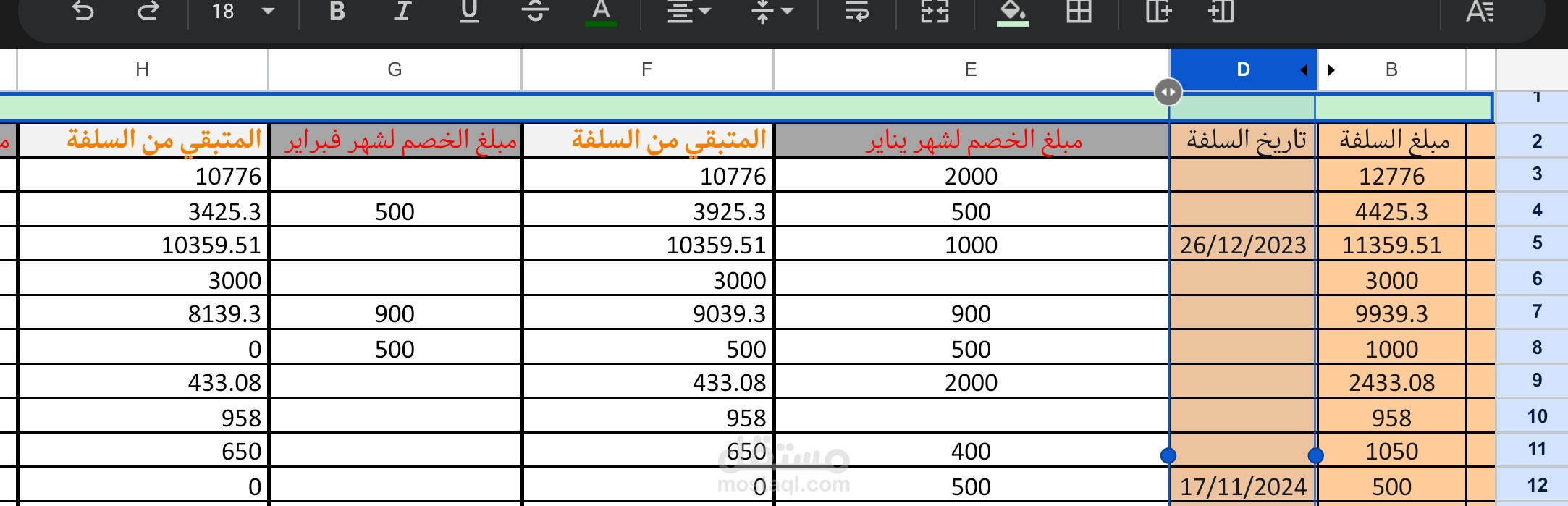Select cell with value 2433.08

pos(1391,382)
